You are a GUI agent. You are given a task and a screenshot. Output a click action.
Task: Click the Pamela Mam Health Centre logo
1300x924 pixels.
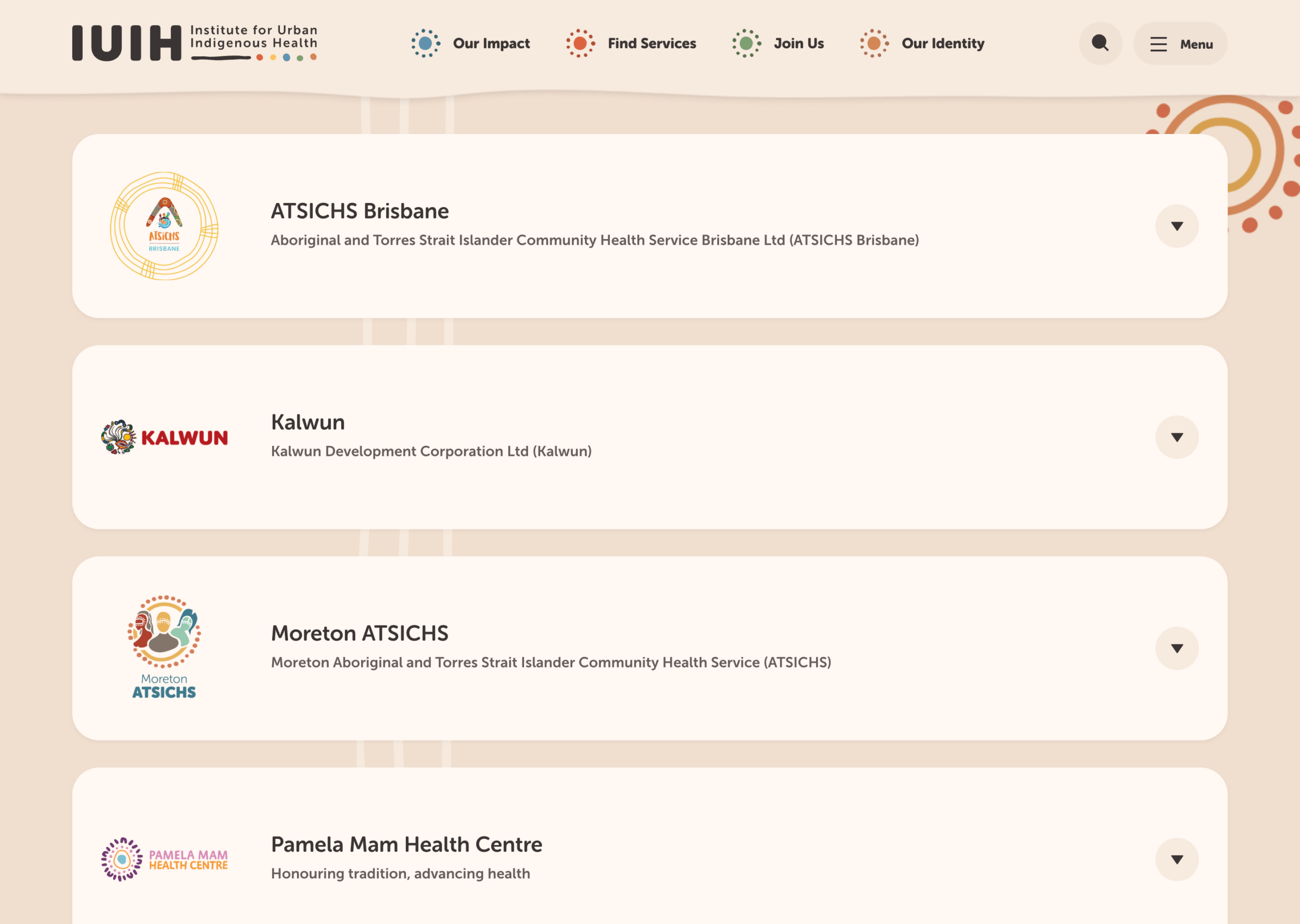click(x=165, y=859)
